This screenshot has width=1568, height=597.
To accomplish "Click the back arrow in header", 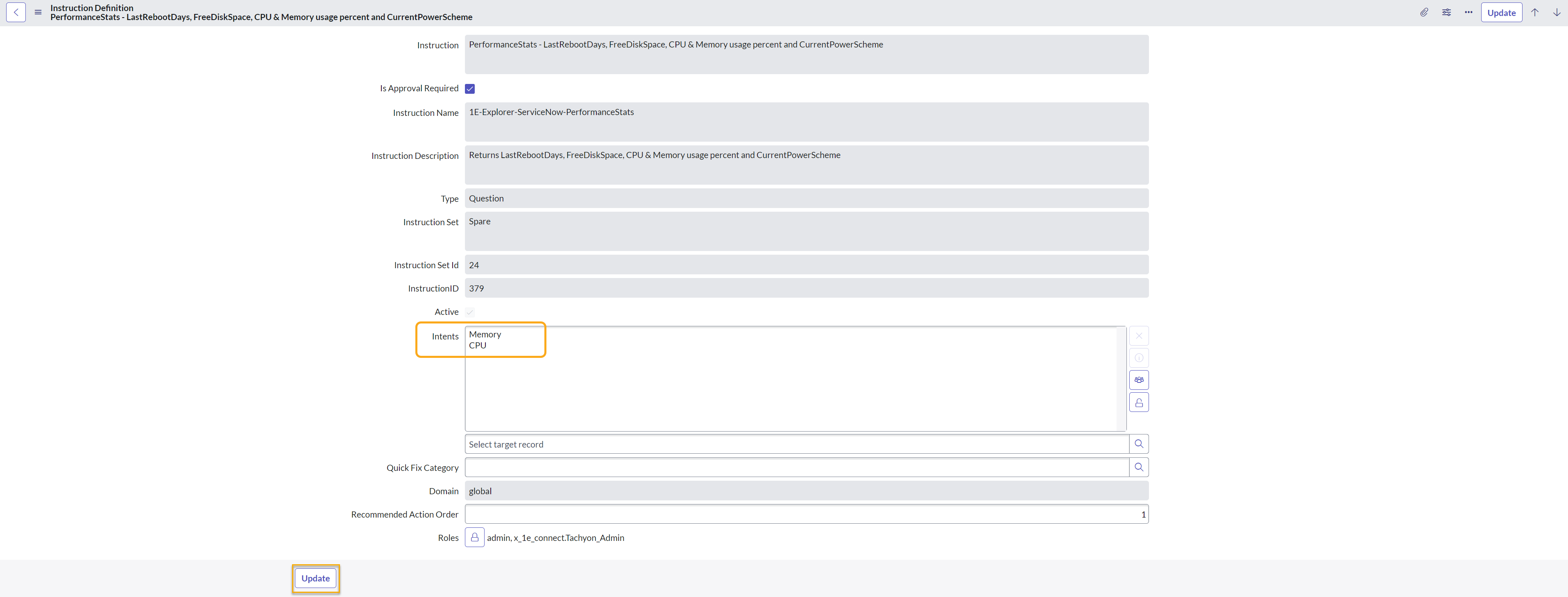I will 16,12.
